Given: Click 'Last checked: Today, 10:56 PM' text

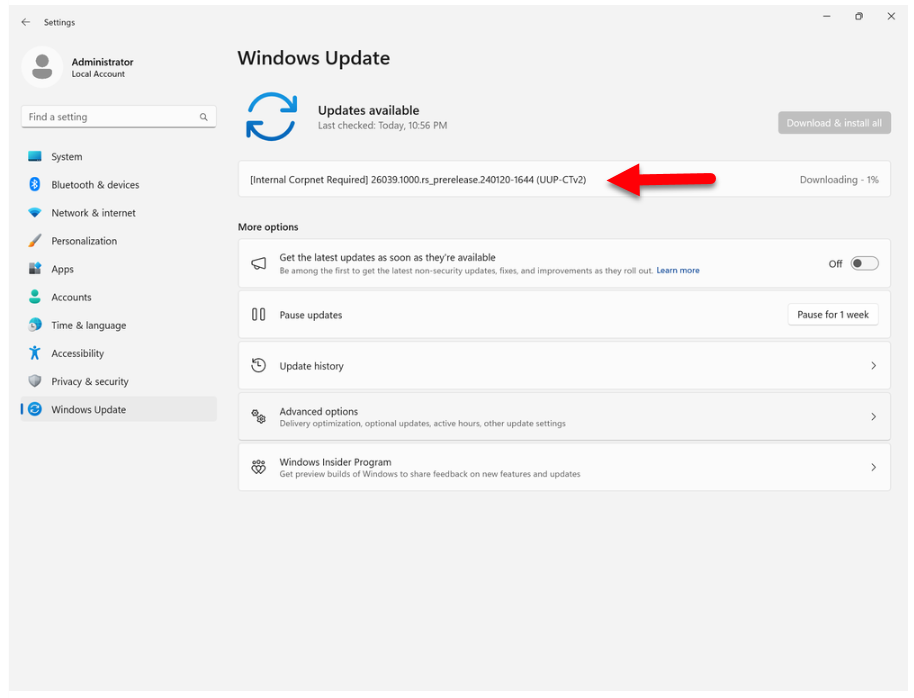Looking at the screenshot, I should 382,125.
